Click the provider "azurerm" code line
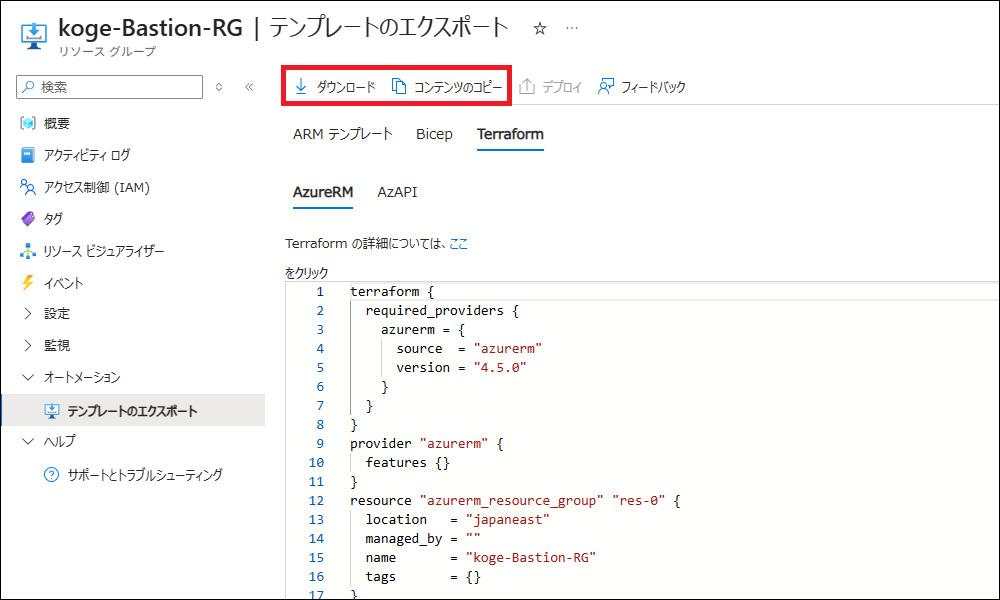The image size is (1000, 600). (427, 443)
